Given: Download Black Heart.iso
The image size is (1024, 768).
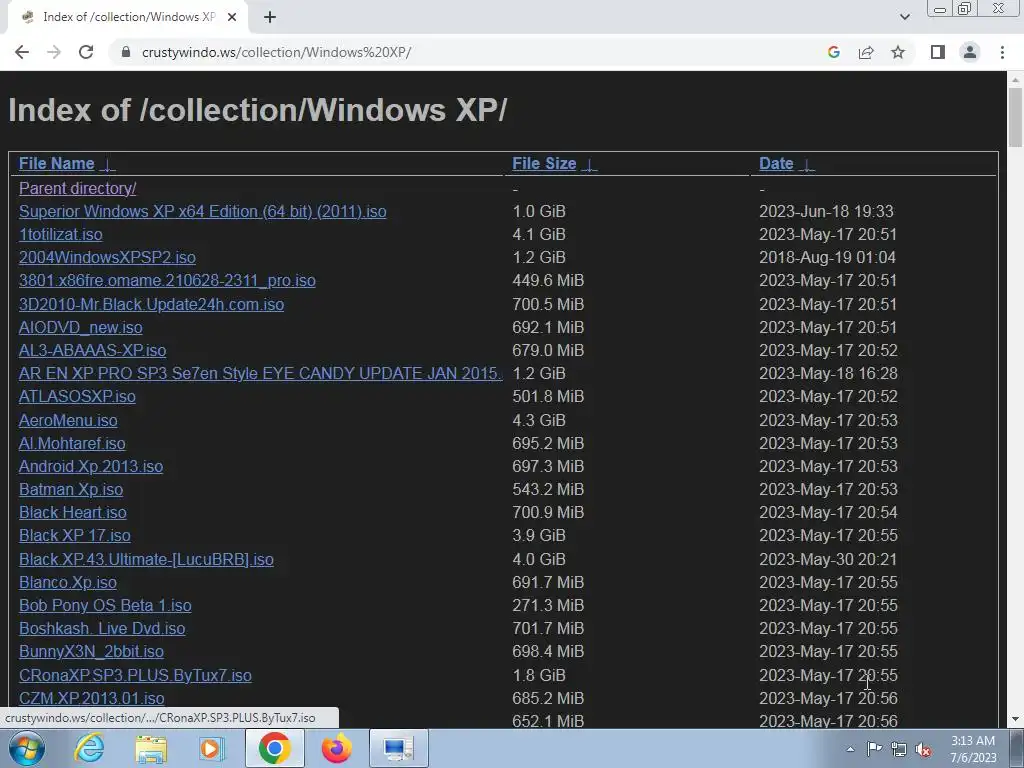Looking at the screenshot, I should [x=72, y=513].
